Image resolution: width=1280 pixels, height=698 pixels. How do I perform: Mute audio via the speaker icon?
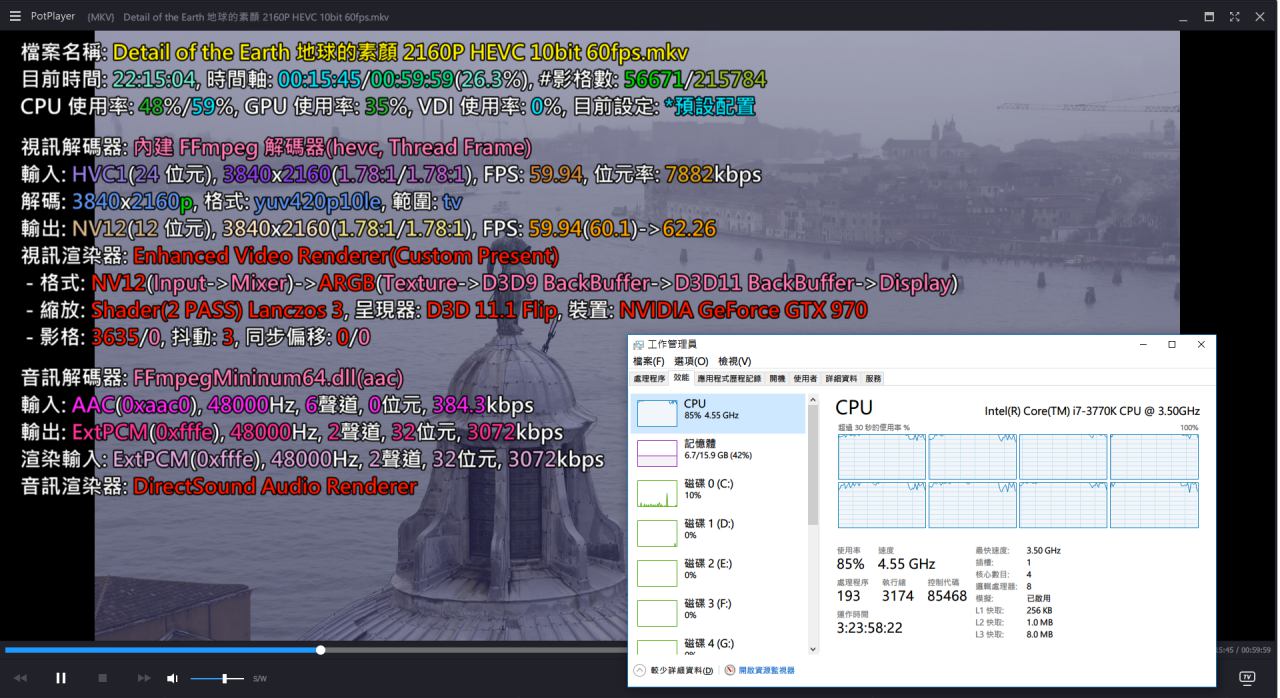[172, 678]
